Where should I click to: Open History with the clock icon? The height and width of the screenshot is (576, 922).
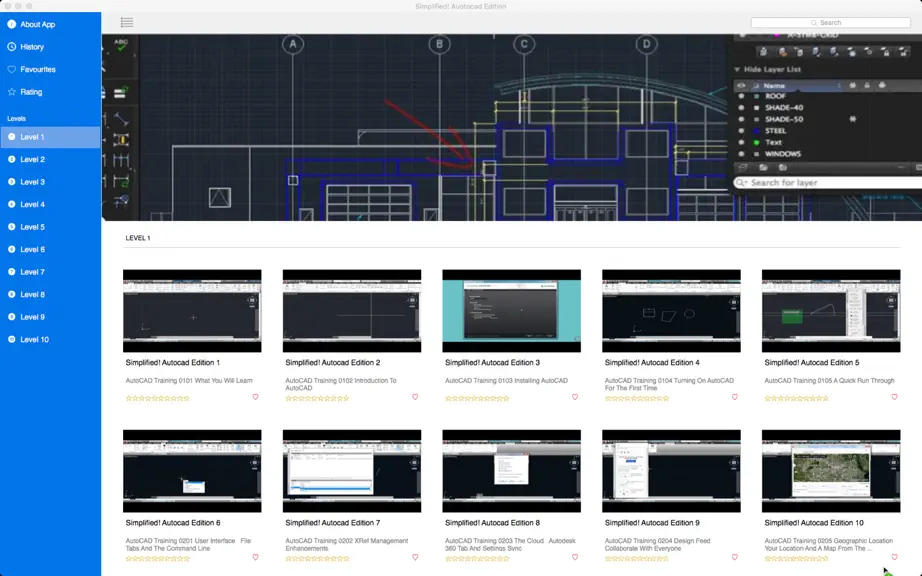12,46
